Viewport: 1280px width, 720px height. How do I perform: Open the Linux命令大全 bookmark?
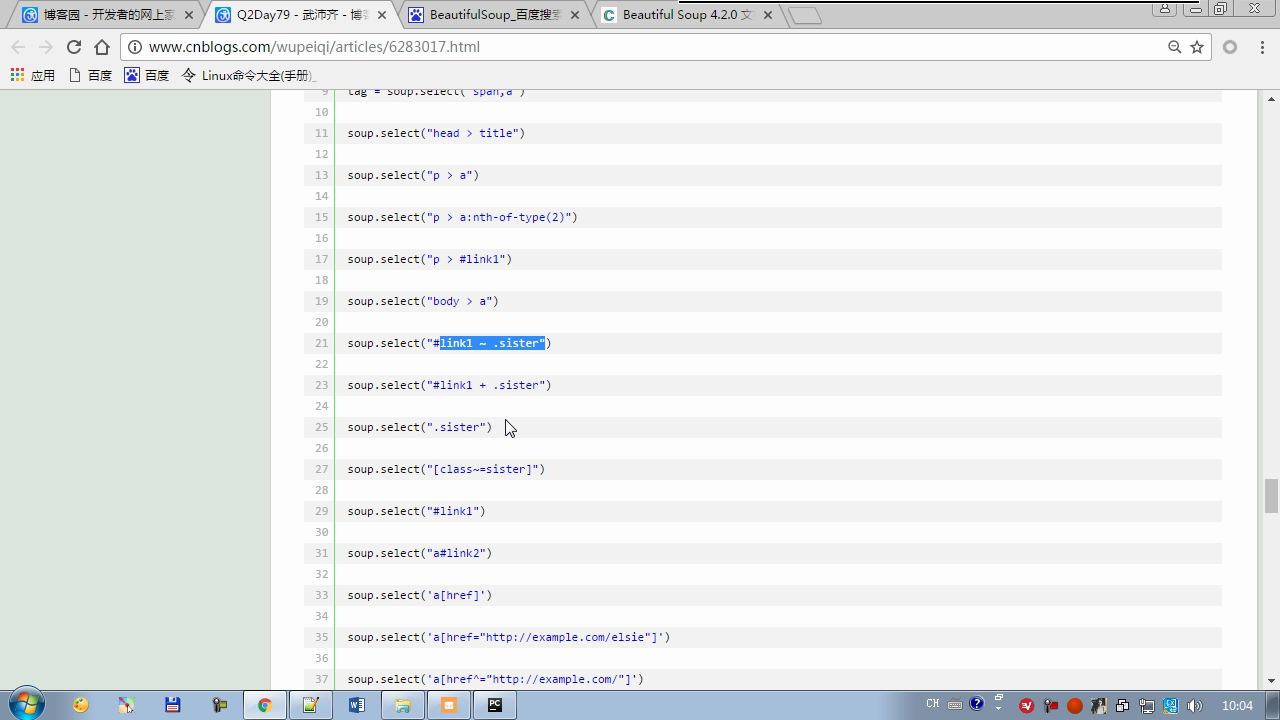tap(247, 75)
